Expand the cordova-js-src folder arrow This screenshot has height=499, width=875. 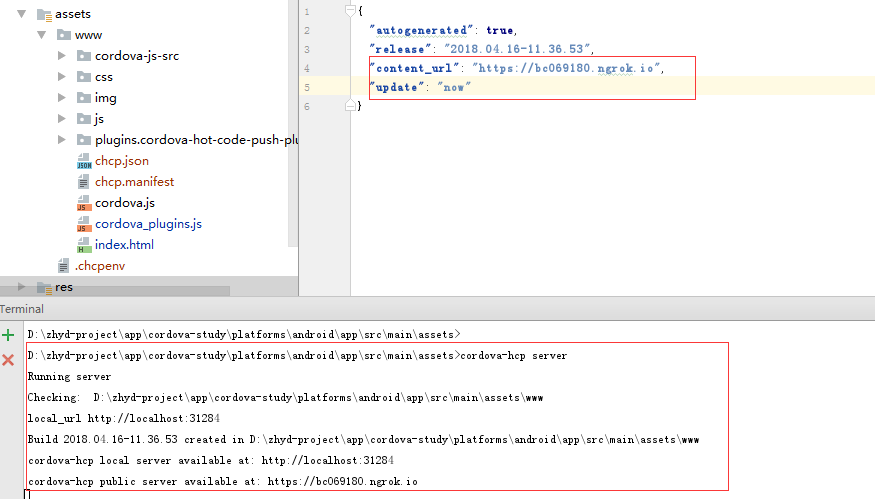(61, 56)
